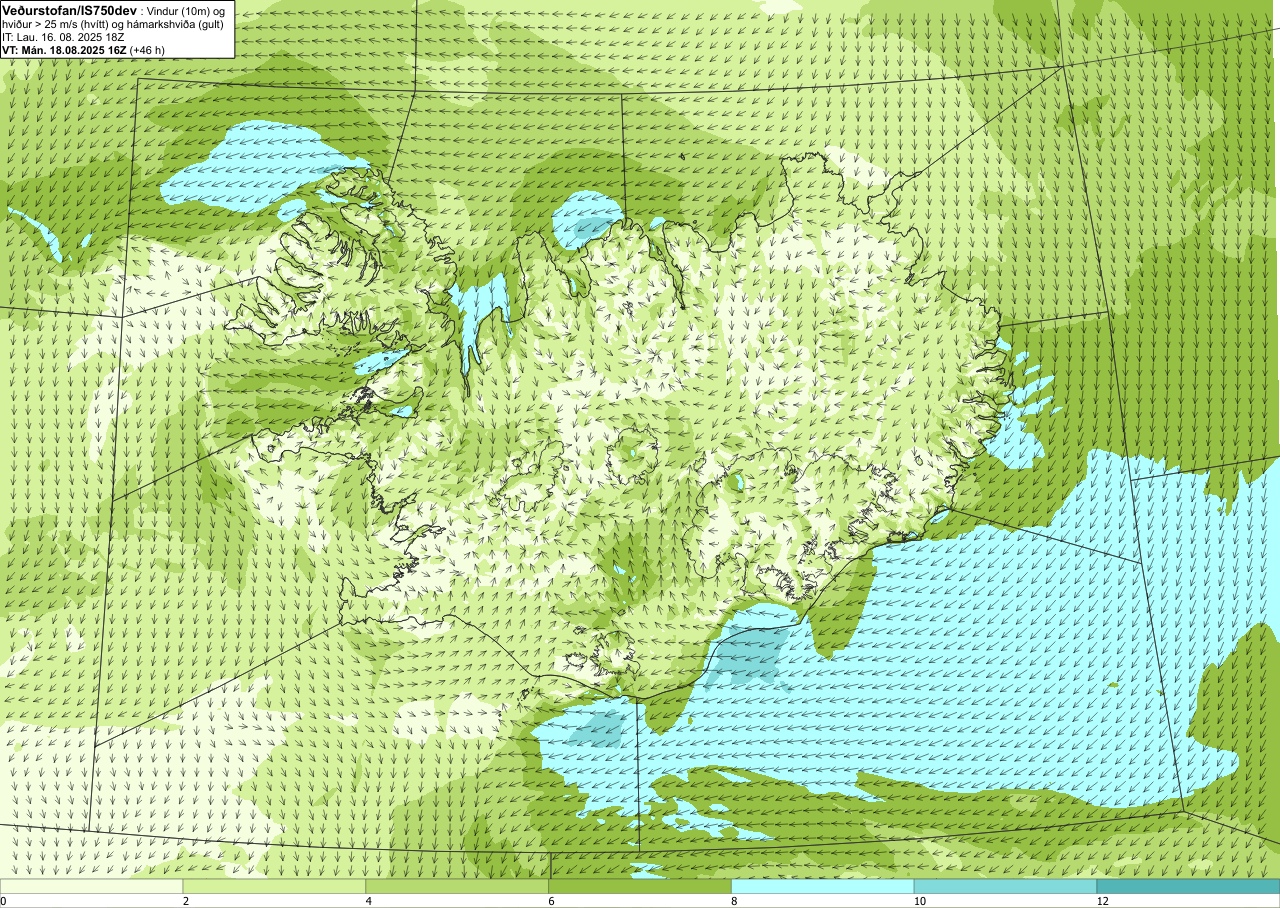This screenshot has width=1280, height=908.
Task: Click the light cyan 8–10 legend swatch
Action: (823, 886)
